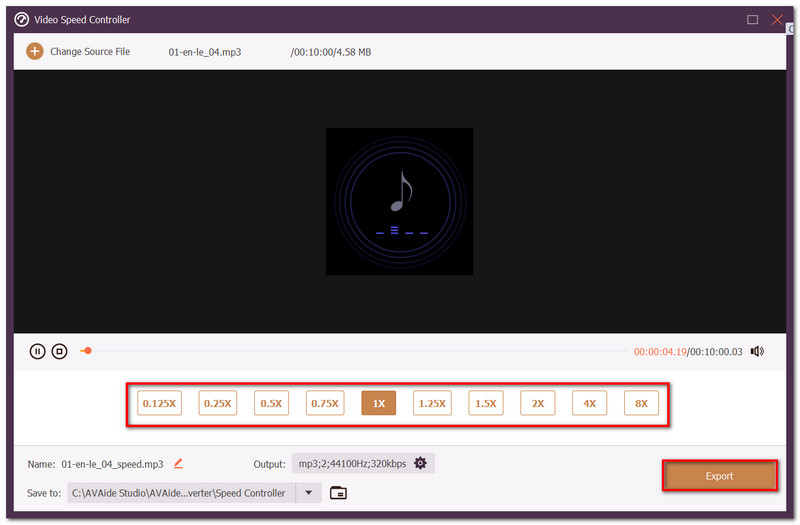Choose the 2X speed option
The image size is (800, 525).
pos(538,403)
